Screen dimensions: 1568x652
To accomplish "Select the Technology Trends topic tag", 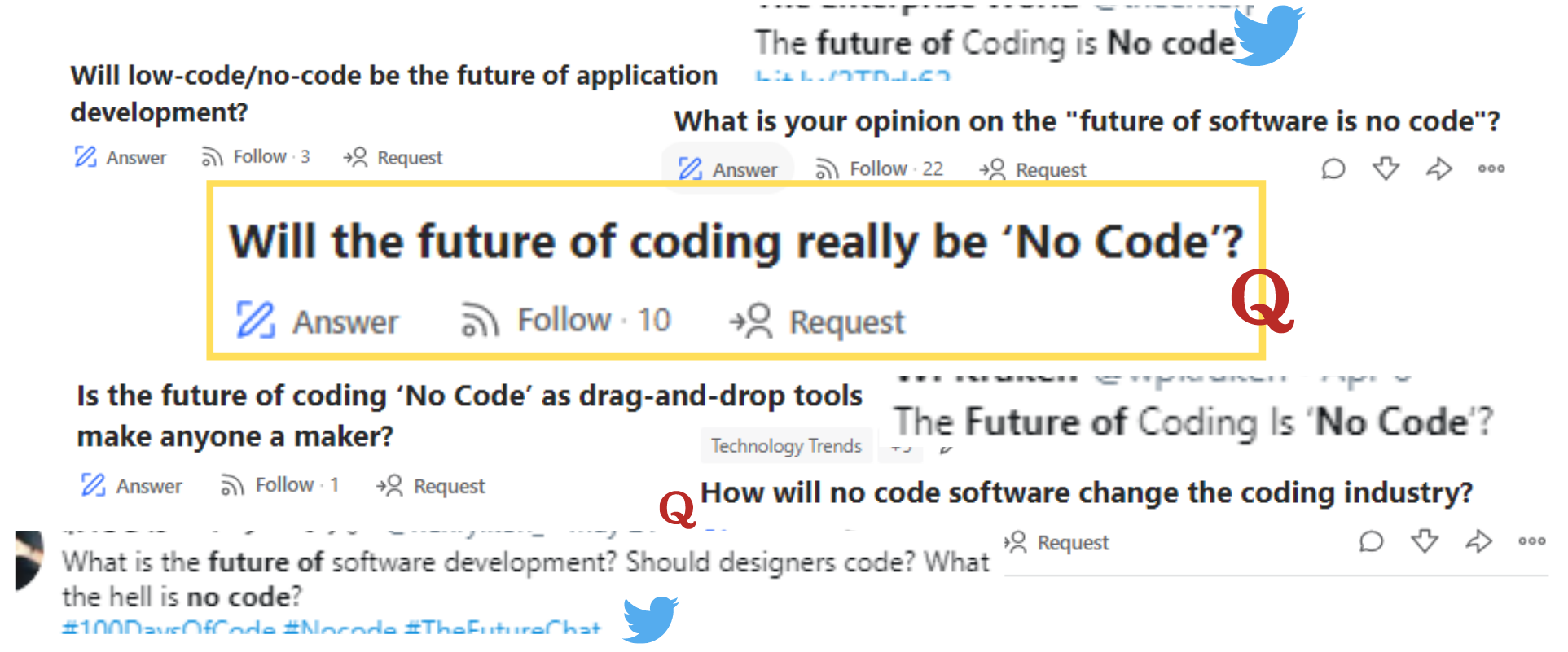I will (786, 445).
